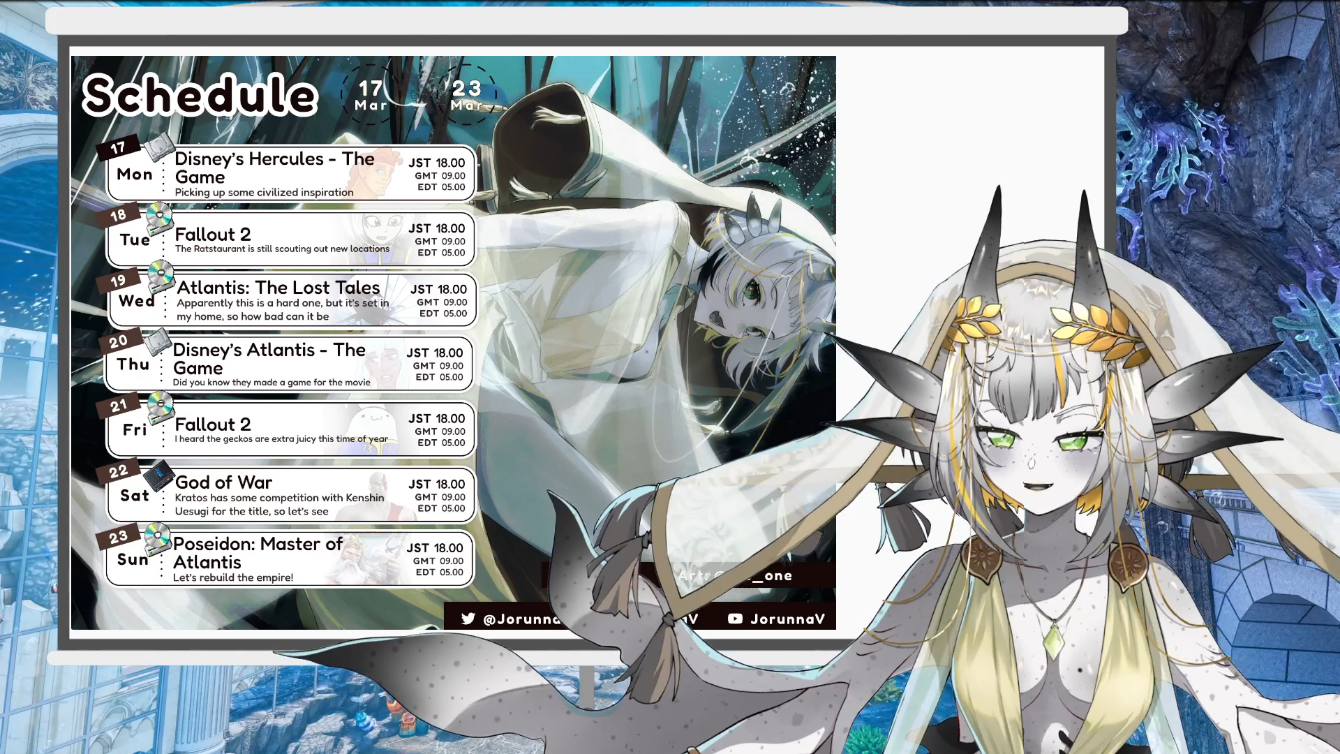Click the large "Schedule" heading
1340x754 pixels.
pos(200,95)
